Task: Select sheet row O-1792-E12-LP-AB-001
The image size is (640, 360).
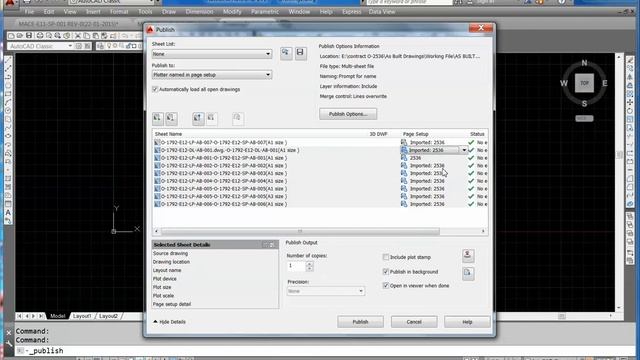Action: tap(320, 158)
